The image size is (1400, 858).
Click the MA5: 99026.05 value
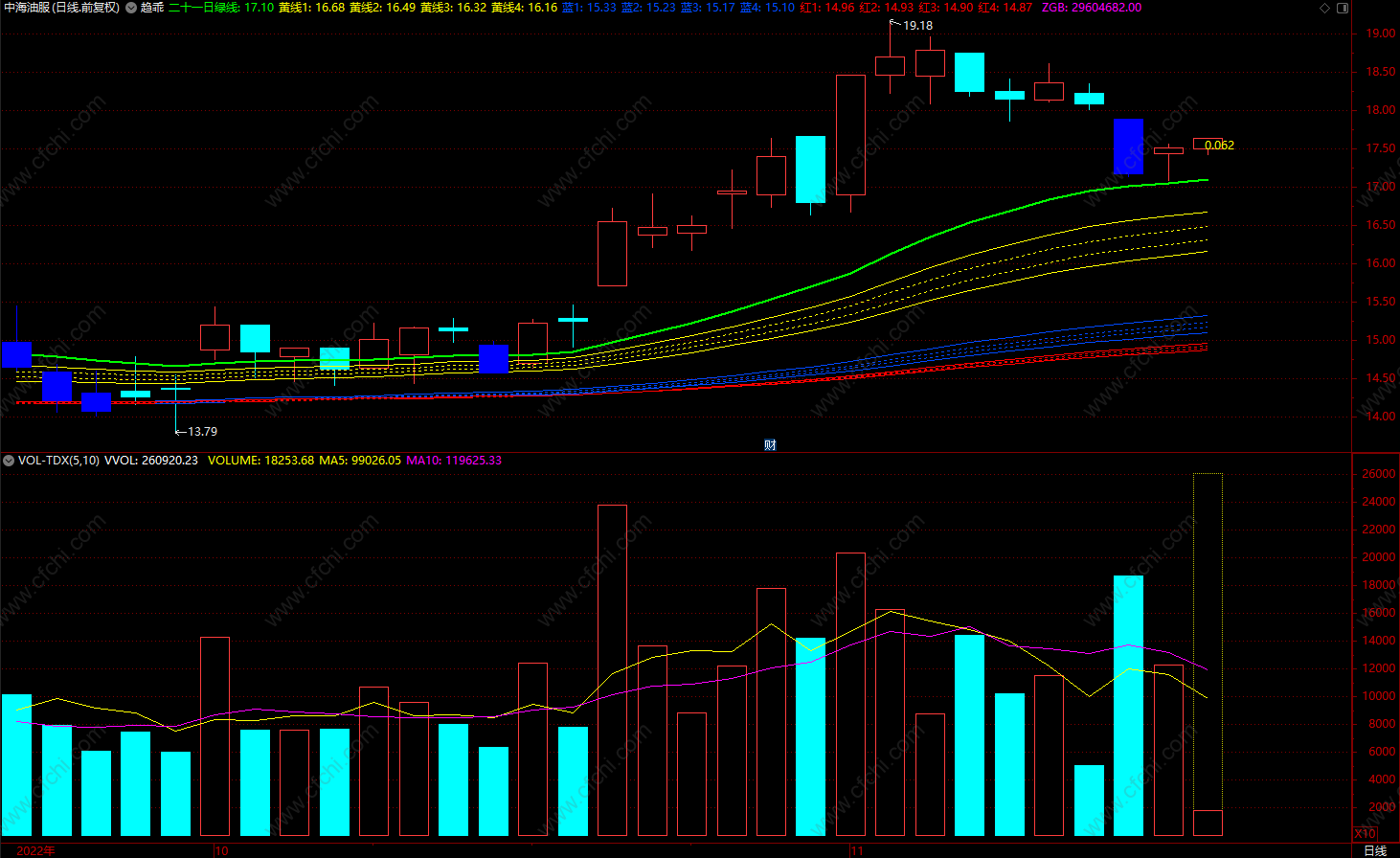point(360,461)
